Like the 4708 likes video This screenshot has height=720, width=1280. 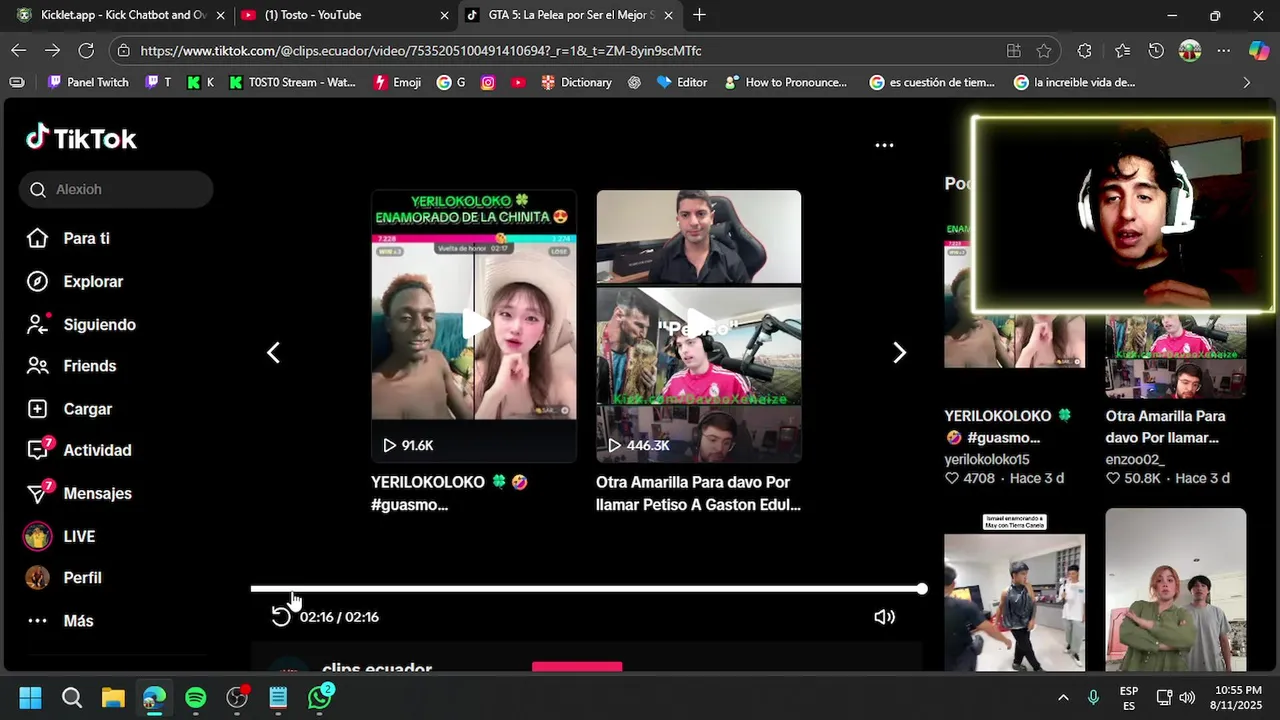(x=952, y=479)
